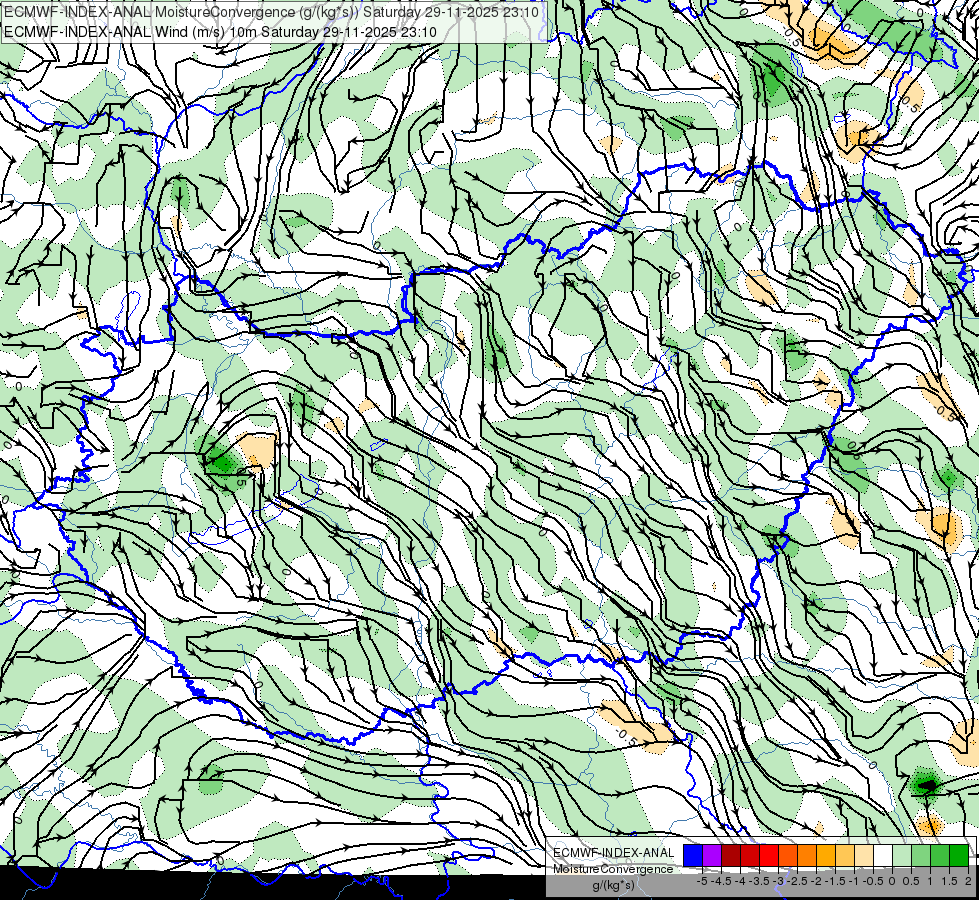Click the 2 tick label under the colorbar
Image resolution: width=979 pixels, height=900 pixels.
point(968,881)
